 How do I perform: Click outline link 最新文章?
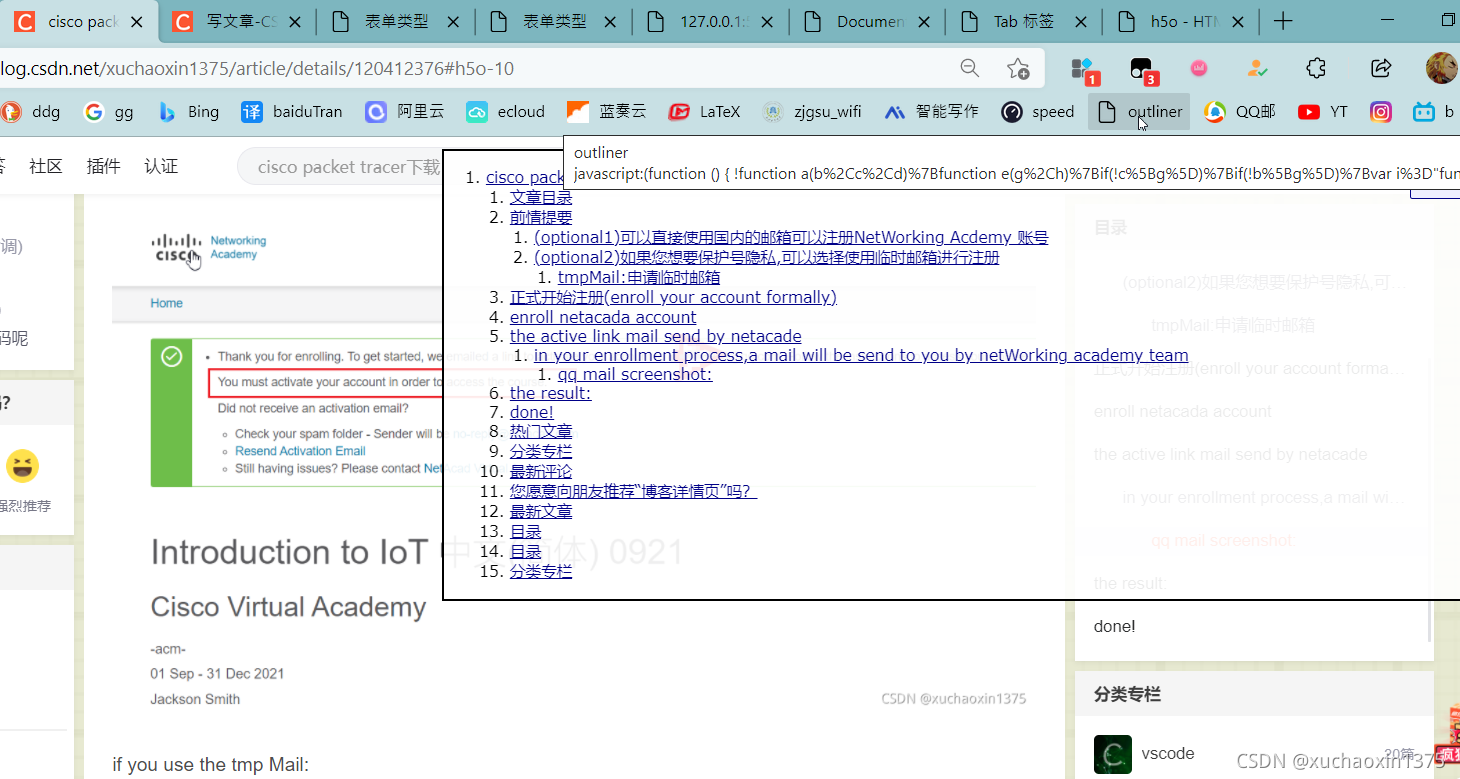(x=541, y=511)
